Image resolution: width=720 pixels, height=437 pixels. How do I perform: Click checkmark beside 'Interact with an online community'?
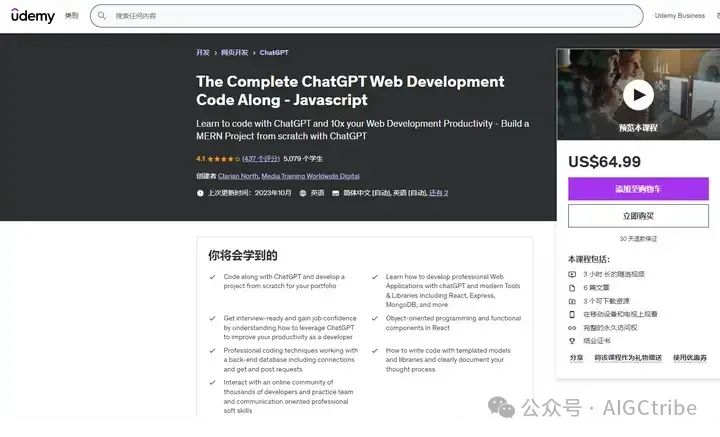click(213, 382)
